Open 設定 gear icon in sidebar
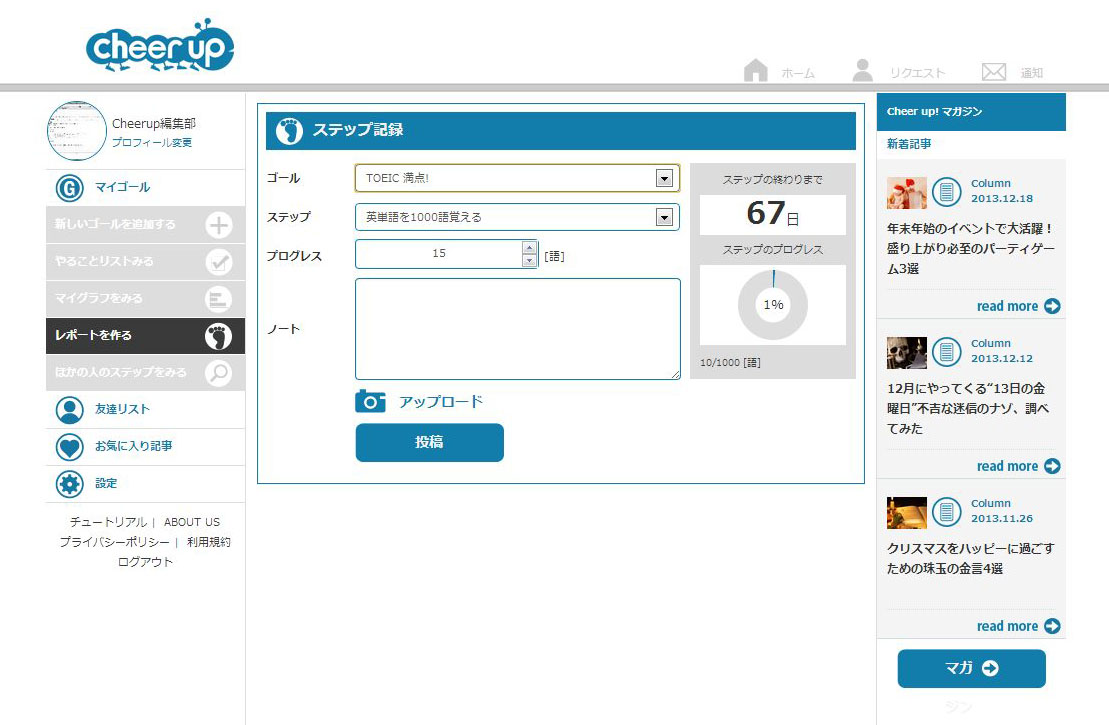 (x=69, y=484)
